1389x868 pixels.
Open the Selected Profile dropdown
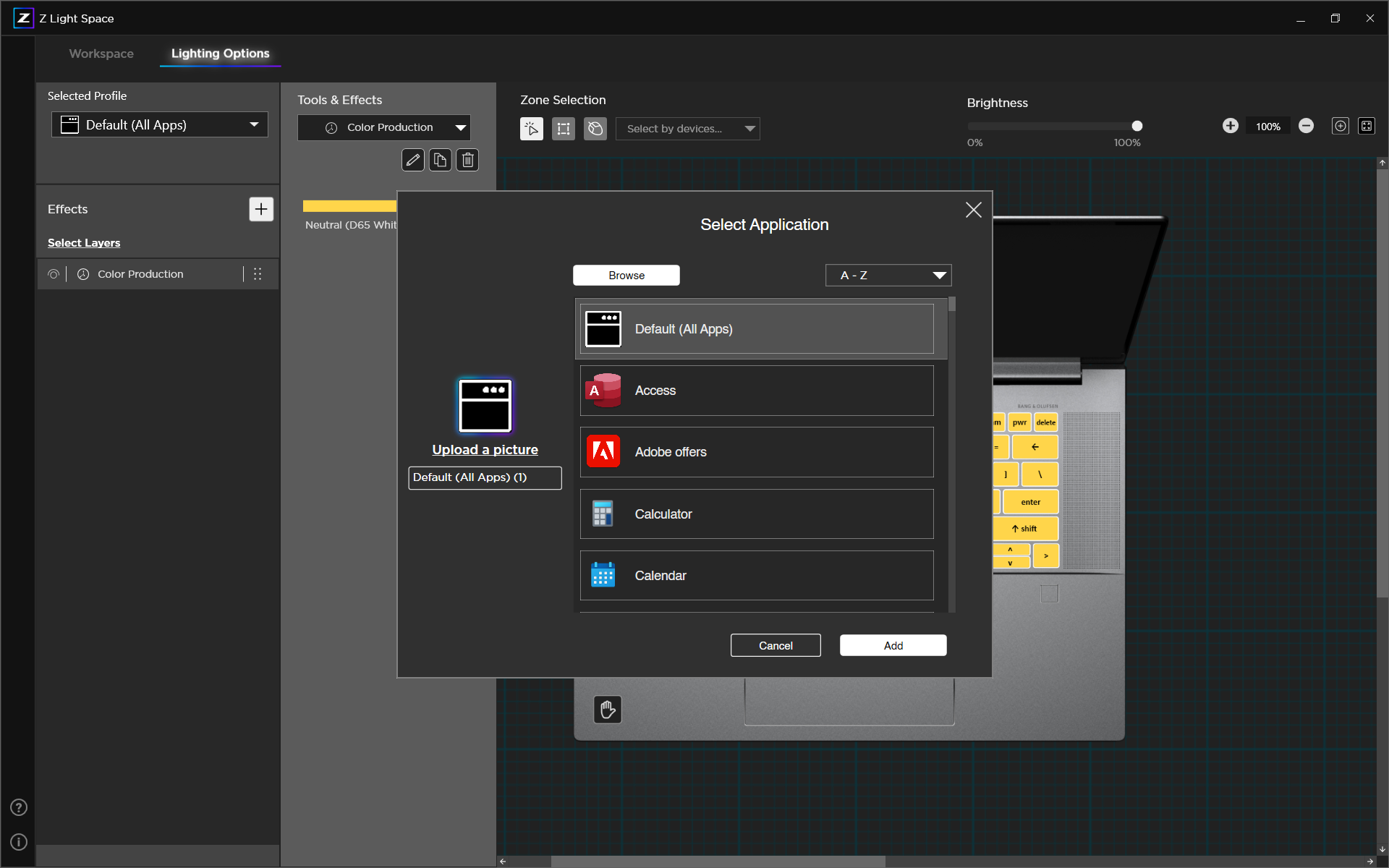(160, 124)
